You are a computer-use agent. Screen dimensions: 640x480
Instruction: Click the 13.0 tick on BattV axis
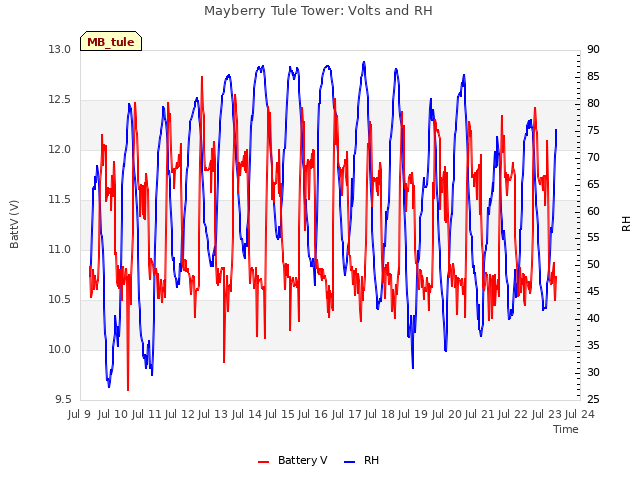(x=60, y=49)
